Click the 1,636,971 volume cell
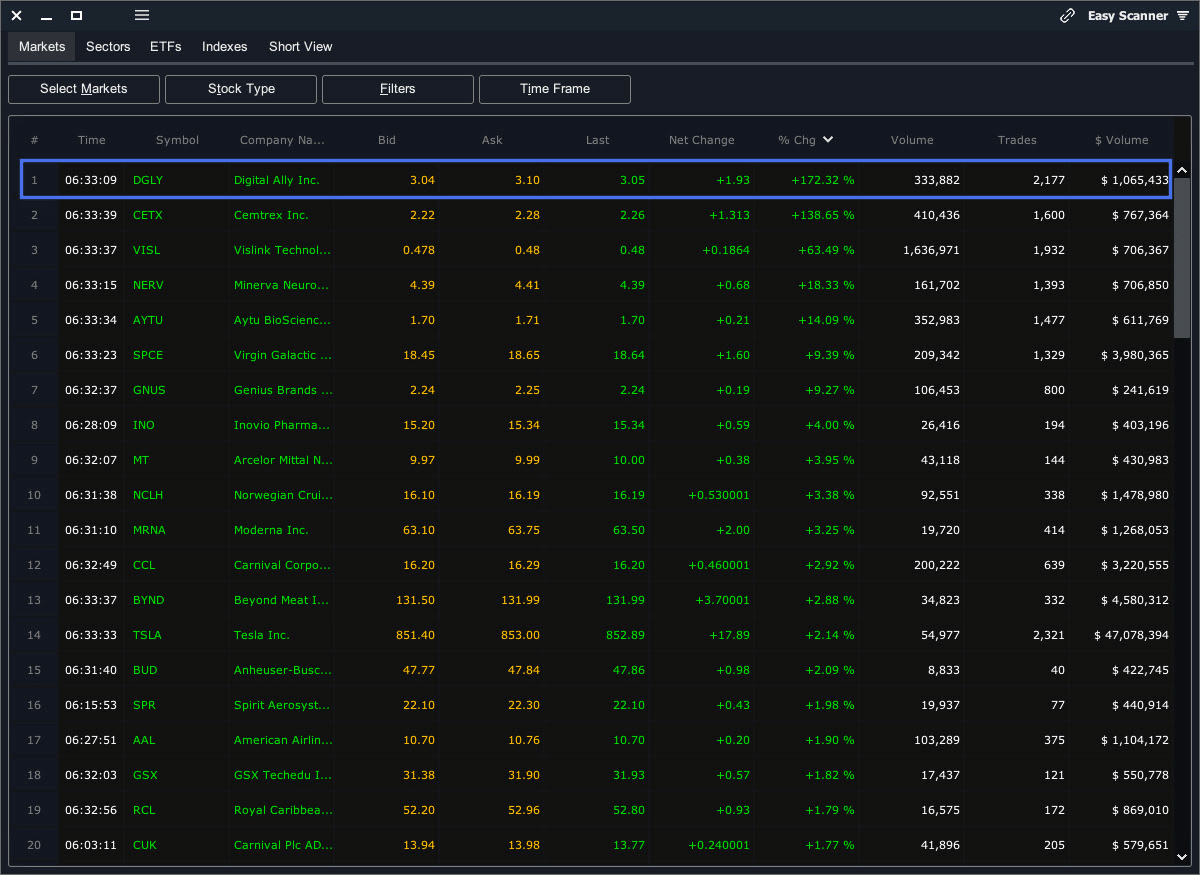1200x875 pixels. pos(931,250)
